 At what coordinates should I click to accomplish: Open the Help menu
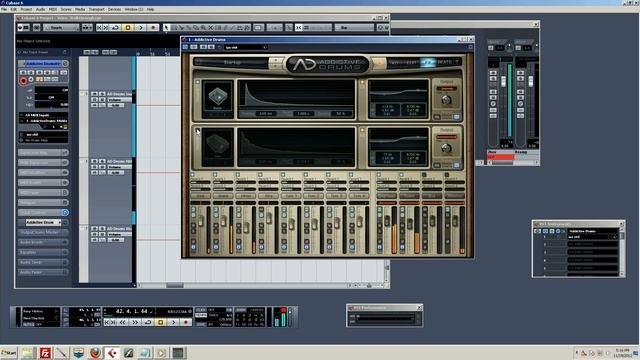coord(151,9)
